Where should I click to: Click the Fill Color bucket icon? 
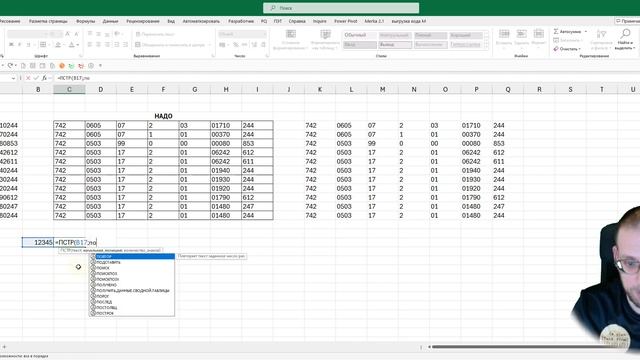point(58,44)
